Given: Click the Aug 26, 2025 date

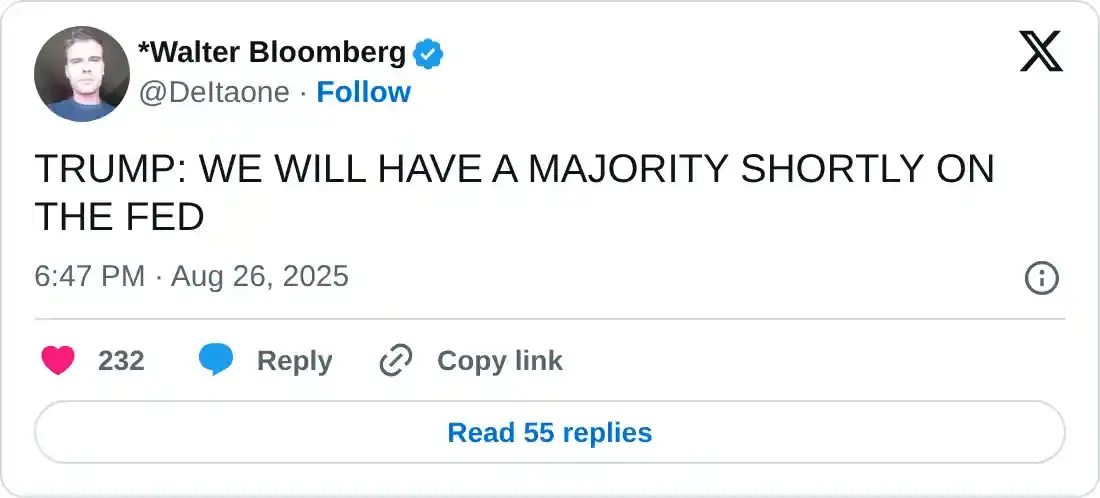Looking at the screenshot, I should (x=260, y=276).
